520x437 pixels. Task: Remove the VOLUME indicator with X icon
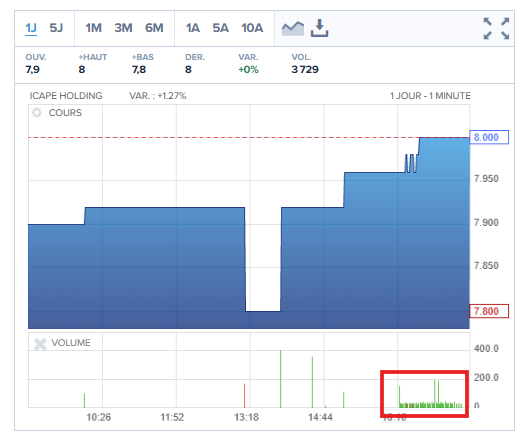40,344
